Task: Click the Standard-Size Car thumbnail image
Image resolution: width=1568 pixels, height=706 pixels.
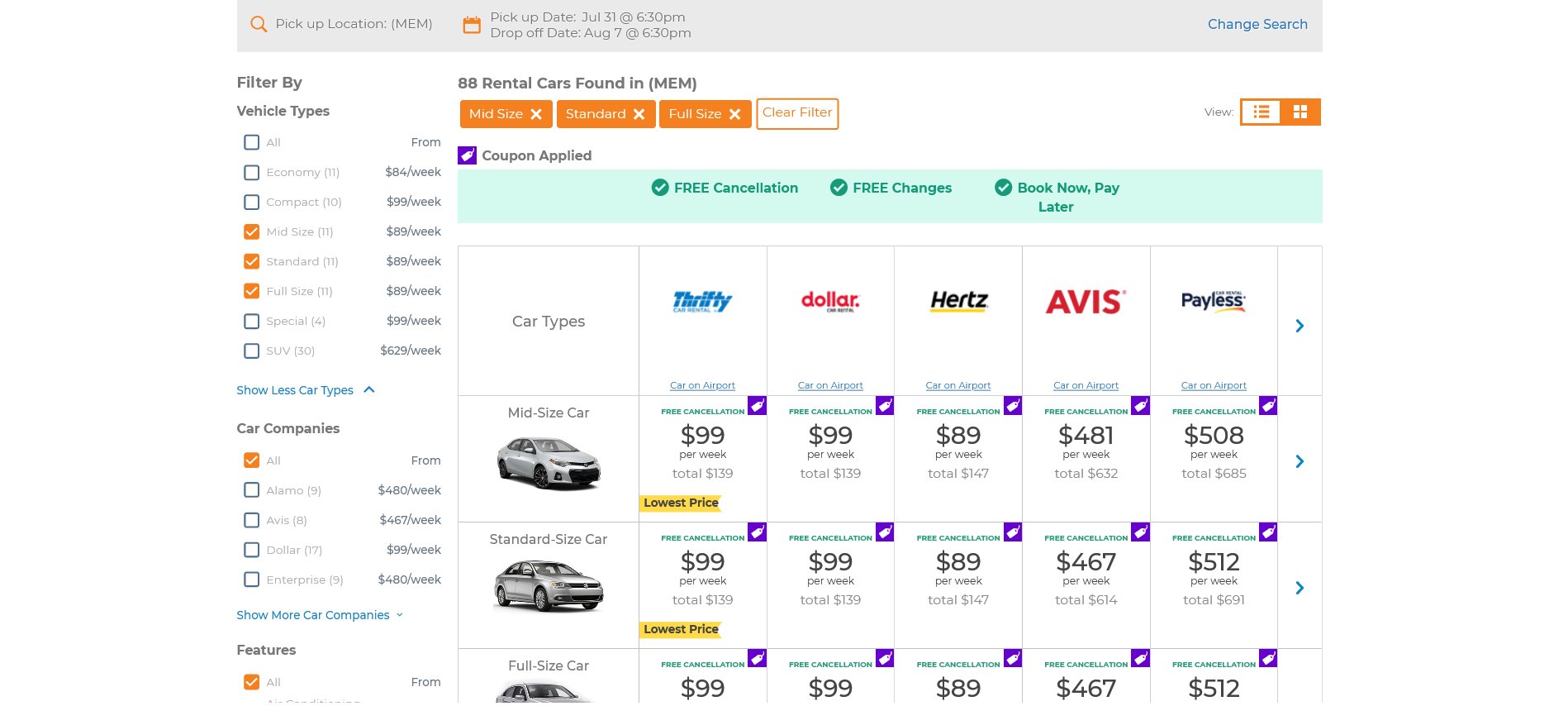Action: (x=549, y=585)
